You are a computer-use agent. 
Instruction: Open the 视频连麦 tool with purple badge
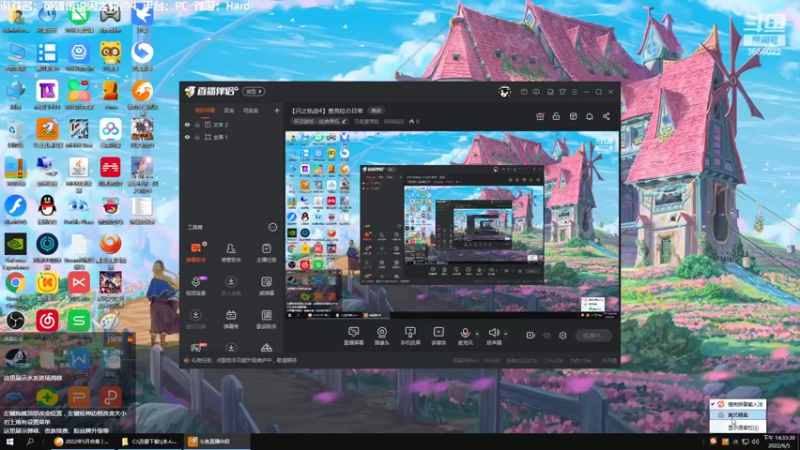click(x=196, y=286)
